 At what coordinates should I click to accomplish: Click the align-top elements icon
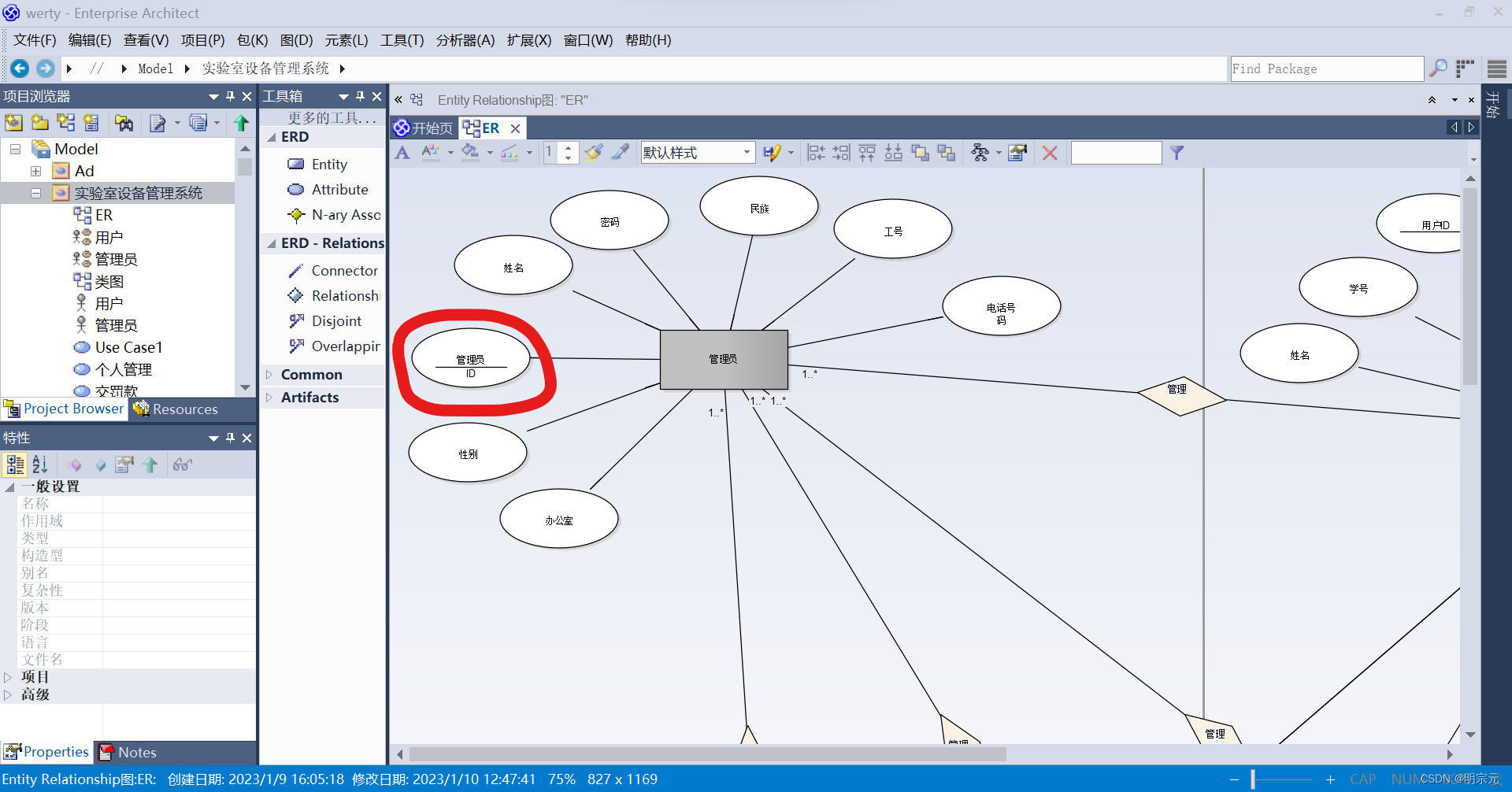coord(867,153)
